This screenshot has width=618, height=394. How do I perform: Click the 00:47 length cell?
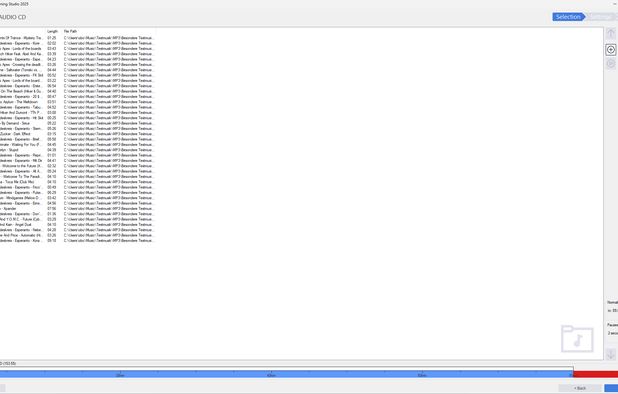(52, 97)
